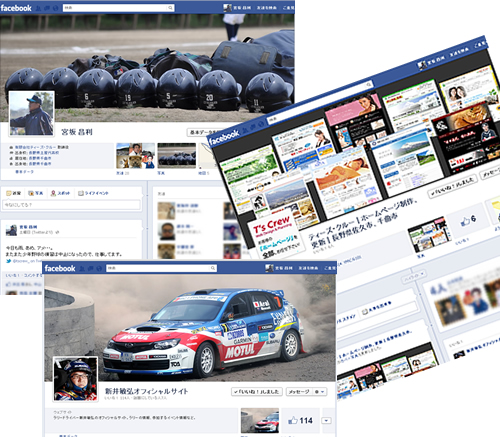The height and width of the screenshot is (437, 500).
Task: Click the Facebook logo in the top-left window
Action: (16, 8)
